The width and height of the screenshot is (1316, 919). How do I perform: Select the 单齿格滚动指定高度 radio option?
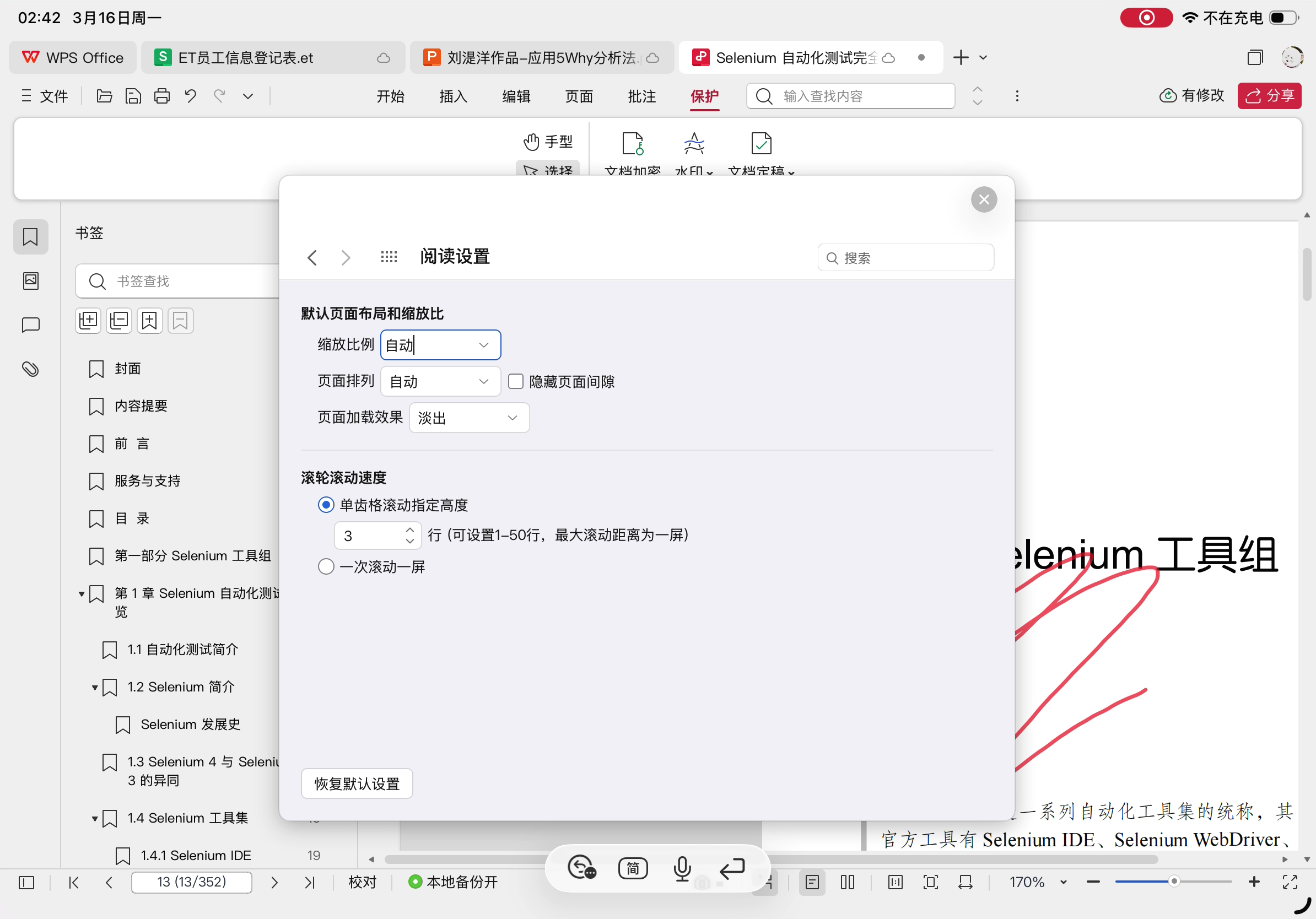[x=326, y=505]
